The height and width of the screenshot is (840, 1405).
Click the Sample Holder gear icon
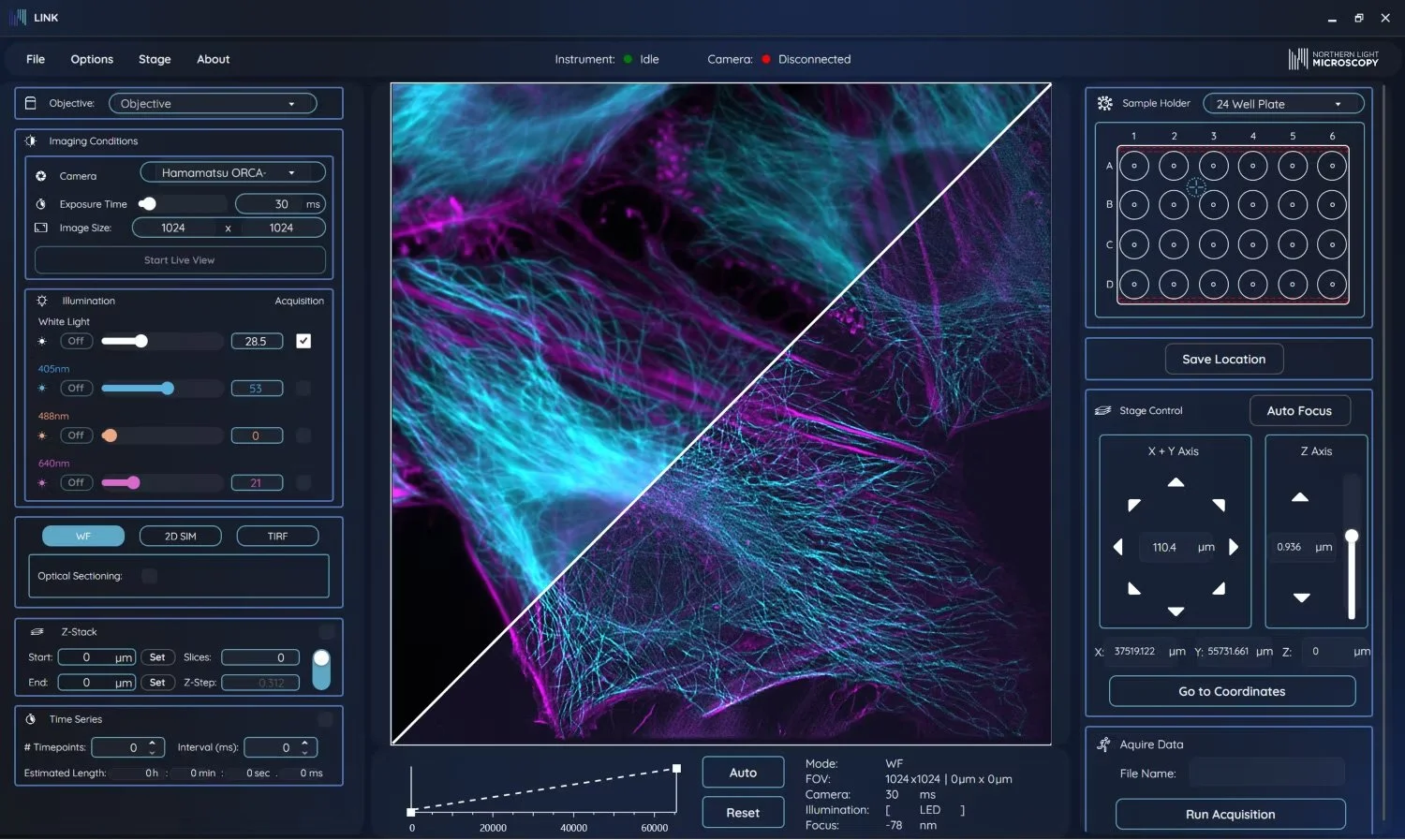point(1104,103)
